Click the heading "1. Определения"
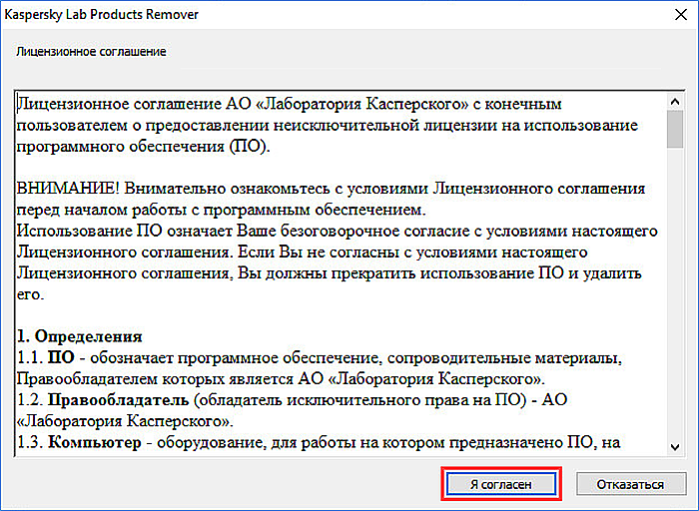This screenshot has height=511, width=699. [80, 336]
